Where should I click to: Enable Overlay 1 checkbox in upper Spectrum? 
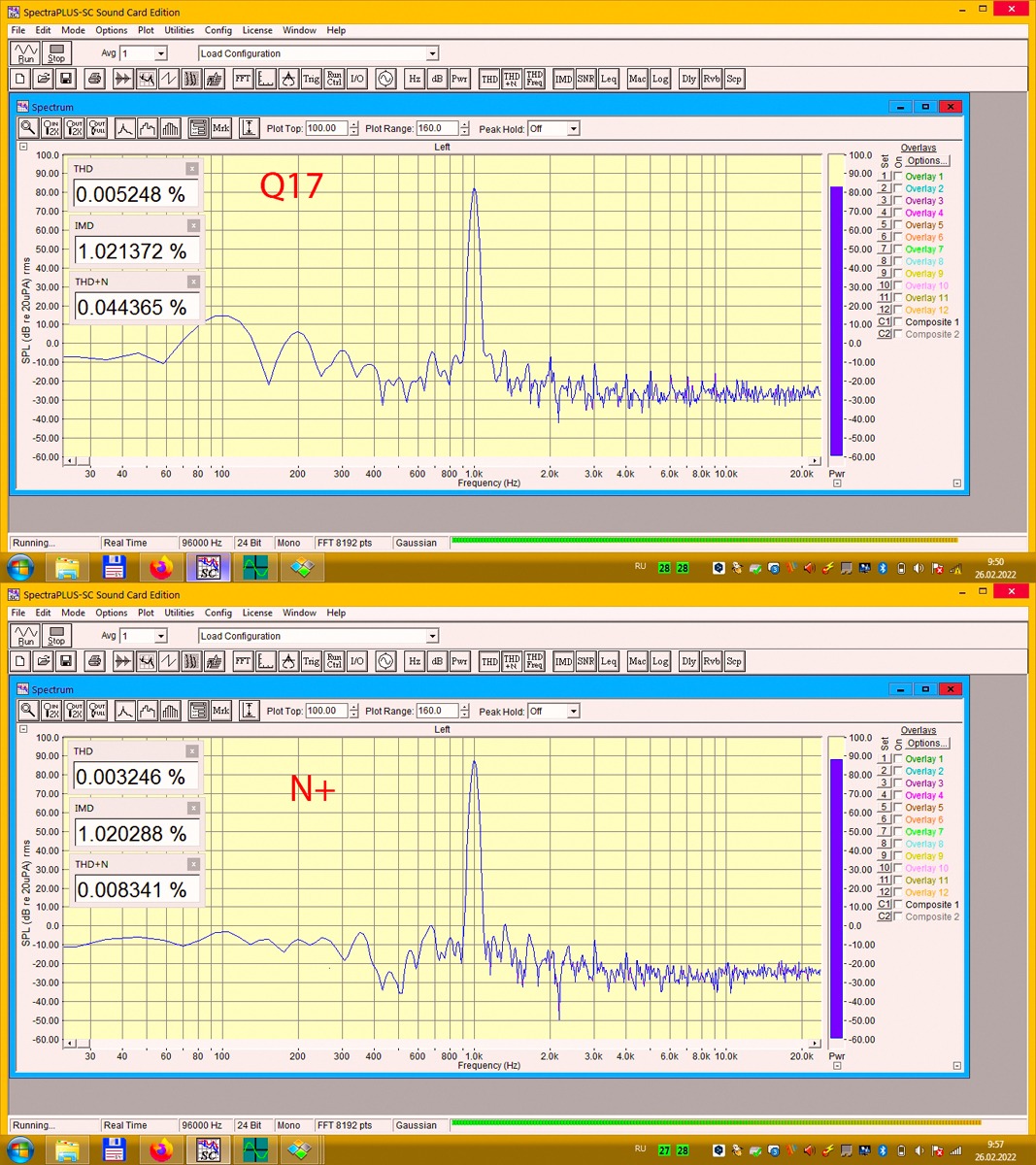(898, 177)
